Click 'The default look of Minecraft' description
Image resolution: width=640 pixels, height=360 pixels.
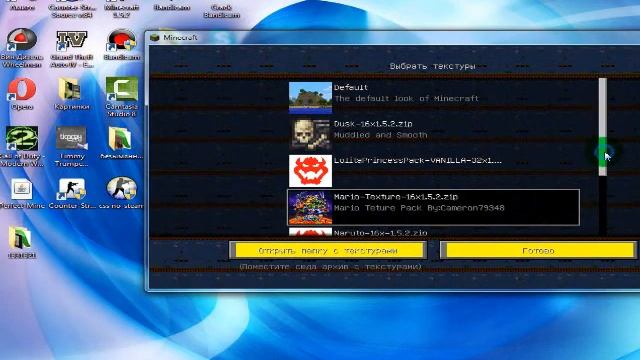pos(406,98)
